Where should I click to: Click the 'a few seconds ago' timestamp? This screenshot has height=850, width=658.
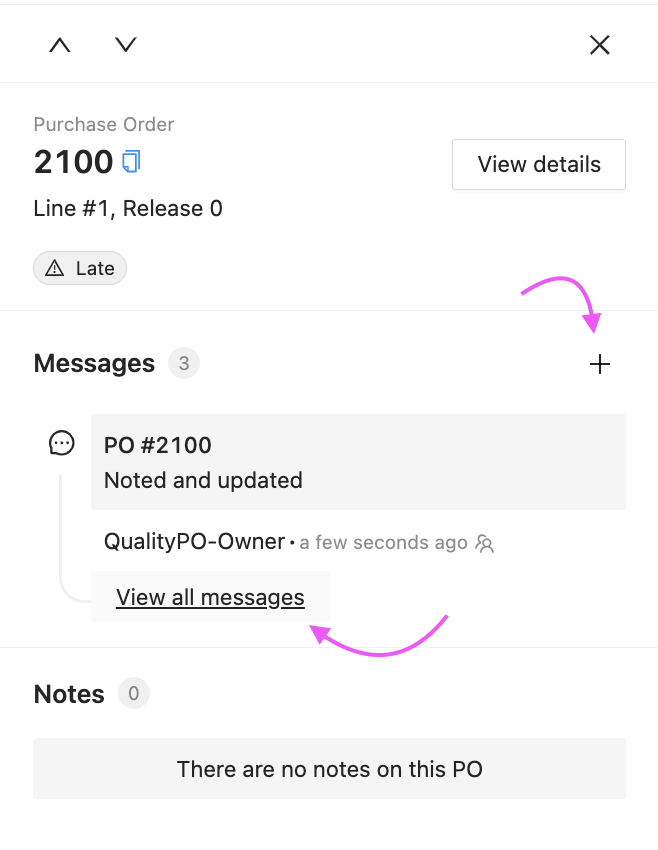383,543
